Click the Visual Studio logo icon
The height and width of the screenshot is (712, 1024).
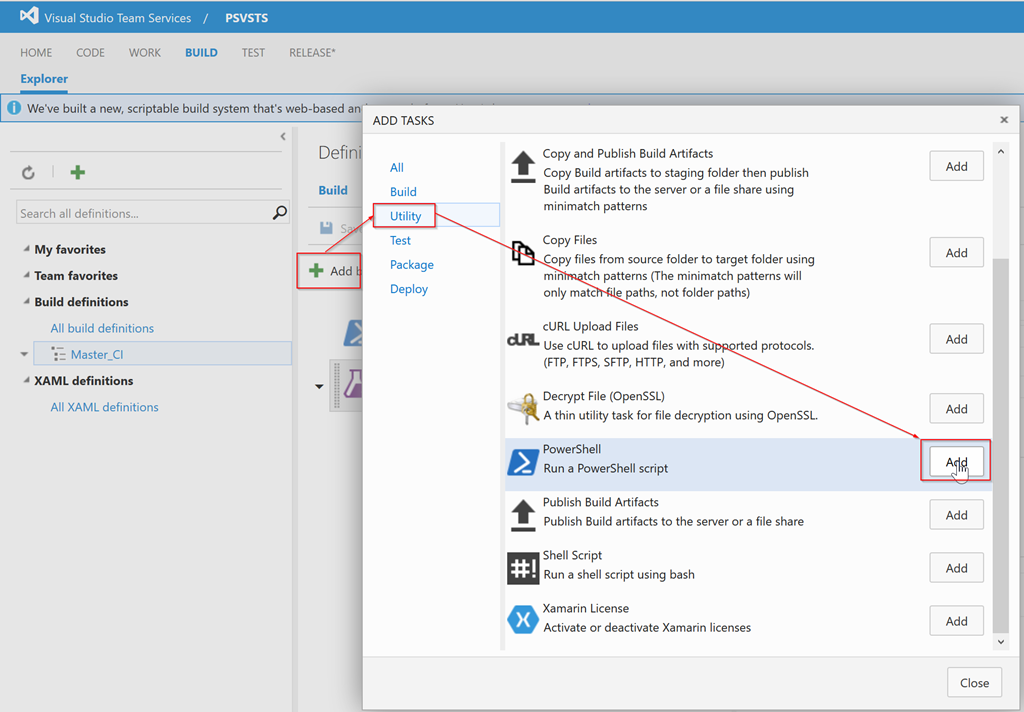(29, 17)
